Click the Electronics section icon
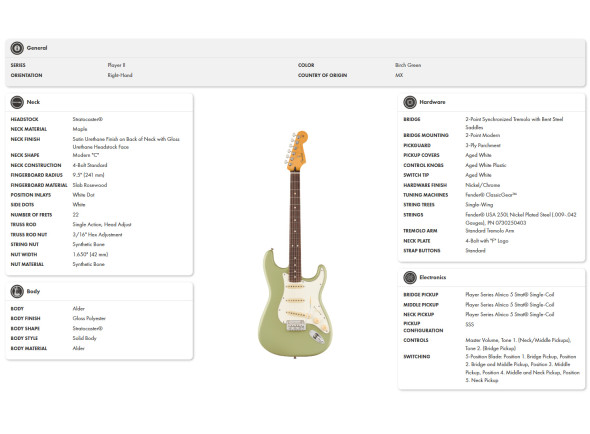The height and width of the screenshot is (434, 590). tap(410, 278)
